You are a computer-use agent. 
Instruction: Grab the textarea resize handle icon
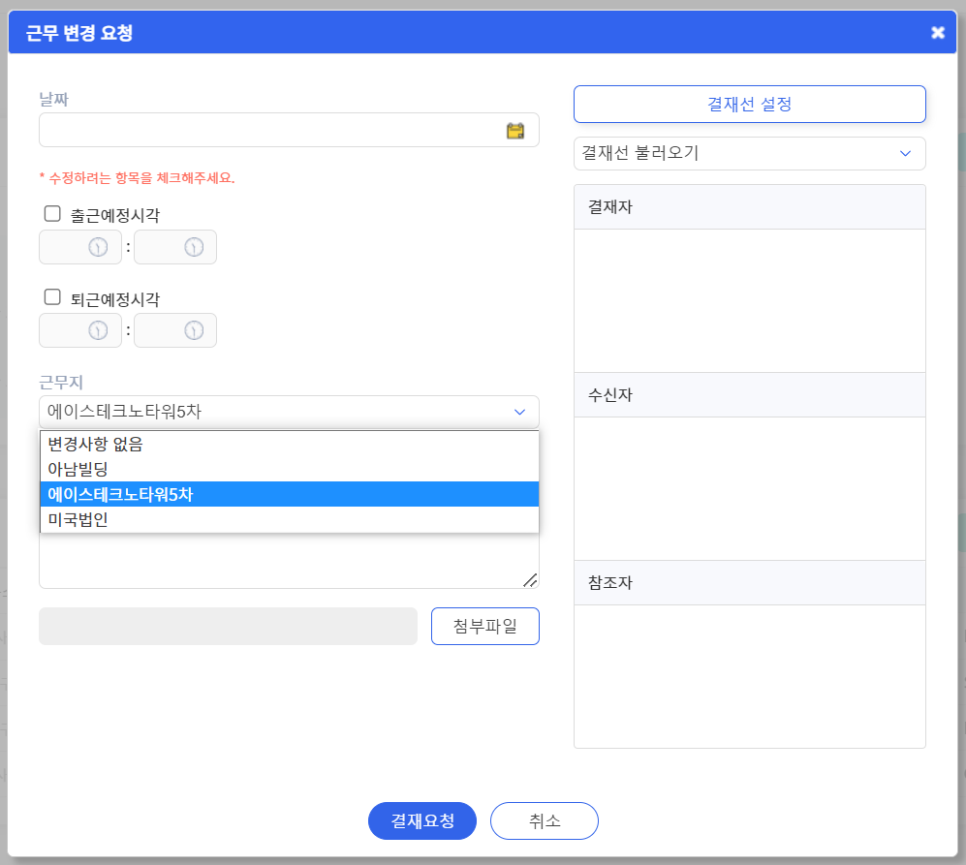click(530, 580)
